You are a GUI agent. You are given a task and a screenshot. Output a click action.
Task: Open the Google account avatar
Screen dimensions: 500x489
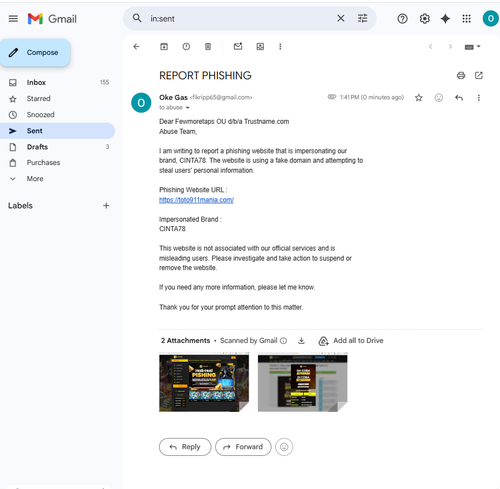pyautogui.click(x=491, y=18)
